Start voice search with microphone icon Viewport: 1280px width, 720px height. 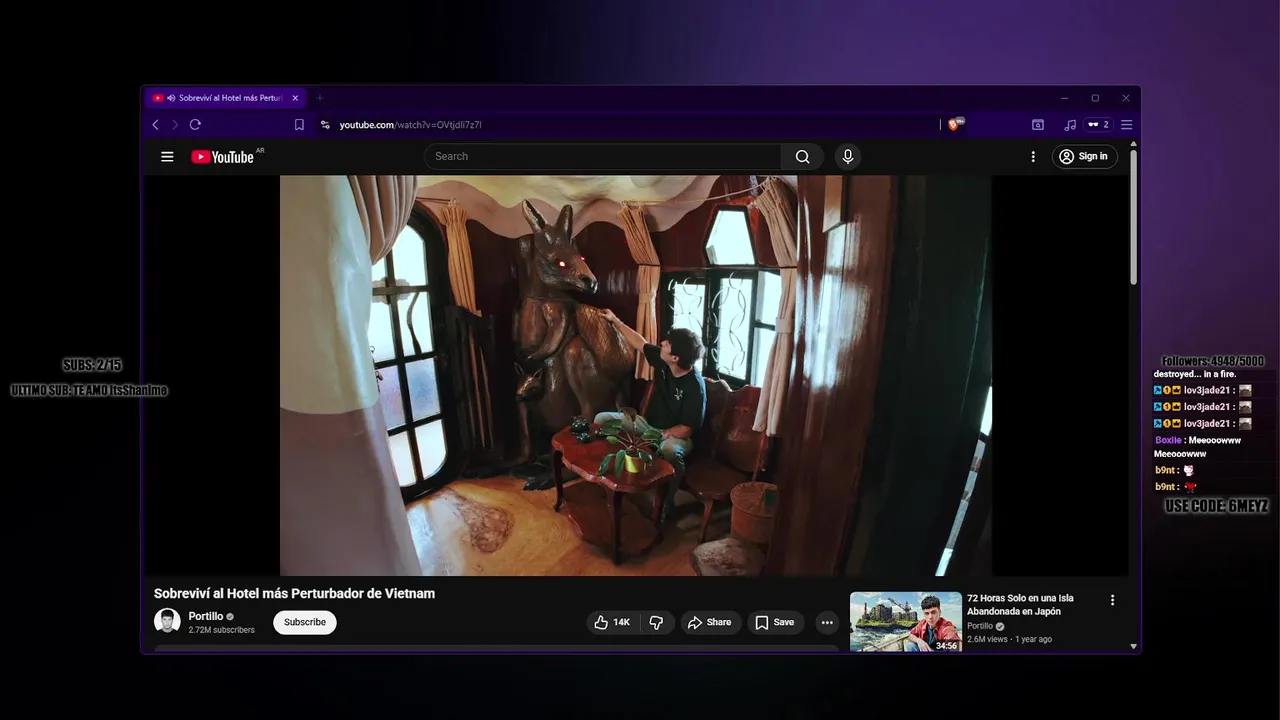[x=848, y=157]
